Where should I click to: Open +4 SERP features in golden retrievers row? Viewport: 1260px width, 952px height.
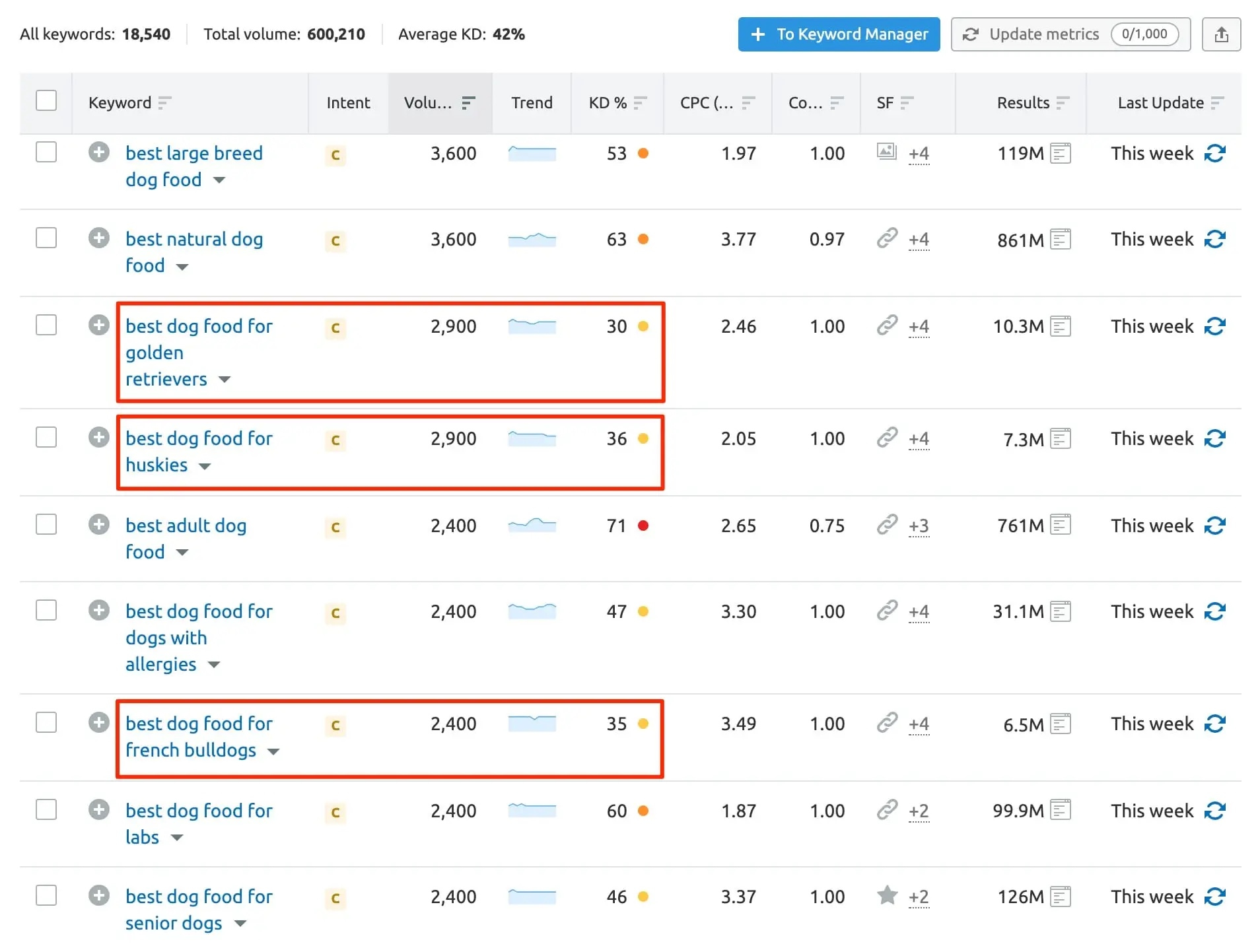coord(919,327)
